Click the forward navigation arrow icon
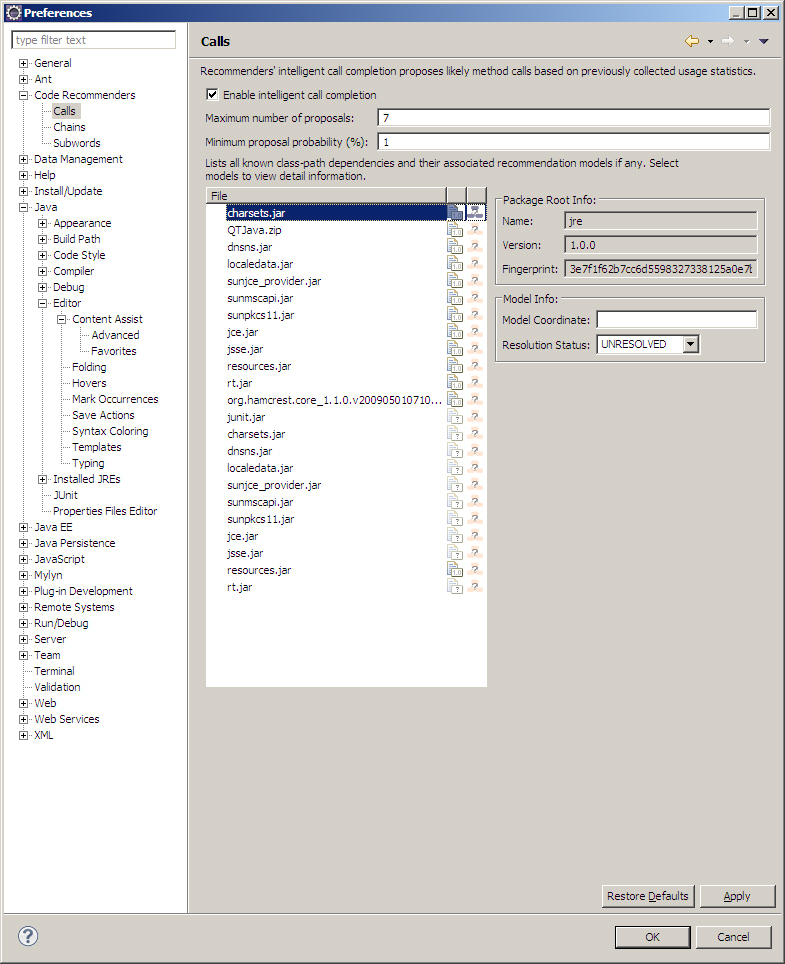 point(728,41)
